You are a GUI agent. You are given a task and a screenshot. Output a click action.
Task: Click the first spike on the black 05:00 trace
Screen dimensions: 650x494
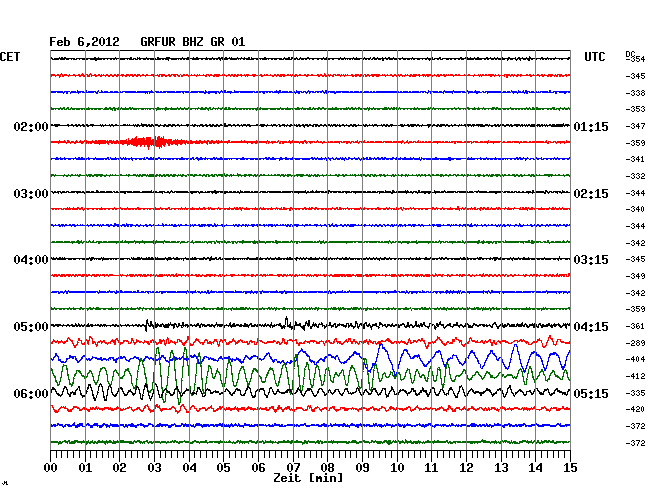[x=147, y=325]
